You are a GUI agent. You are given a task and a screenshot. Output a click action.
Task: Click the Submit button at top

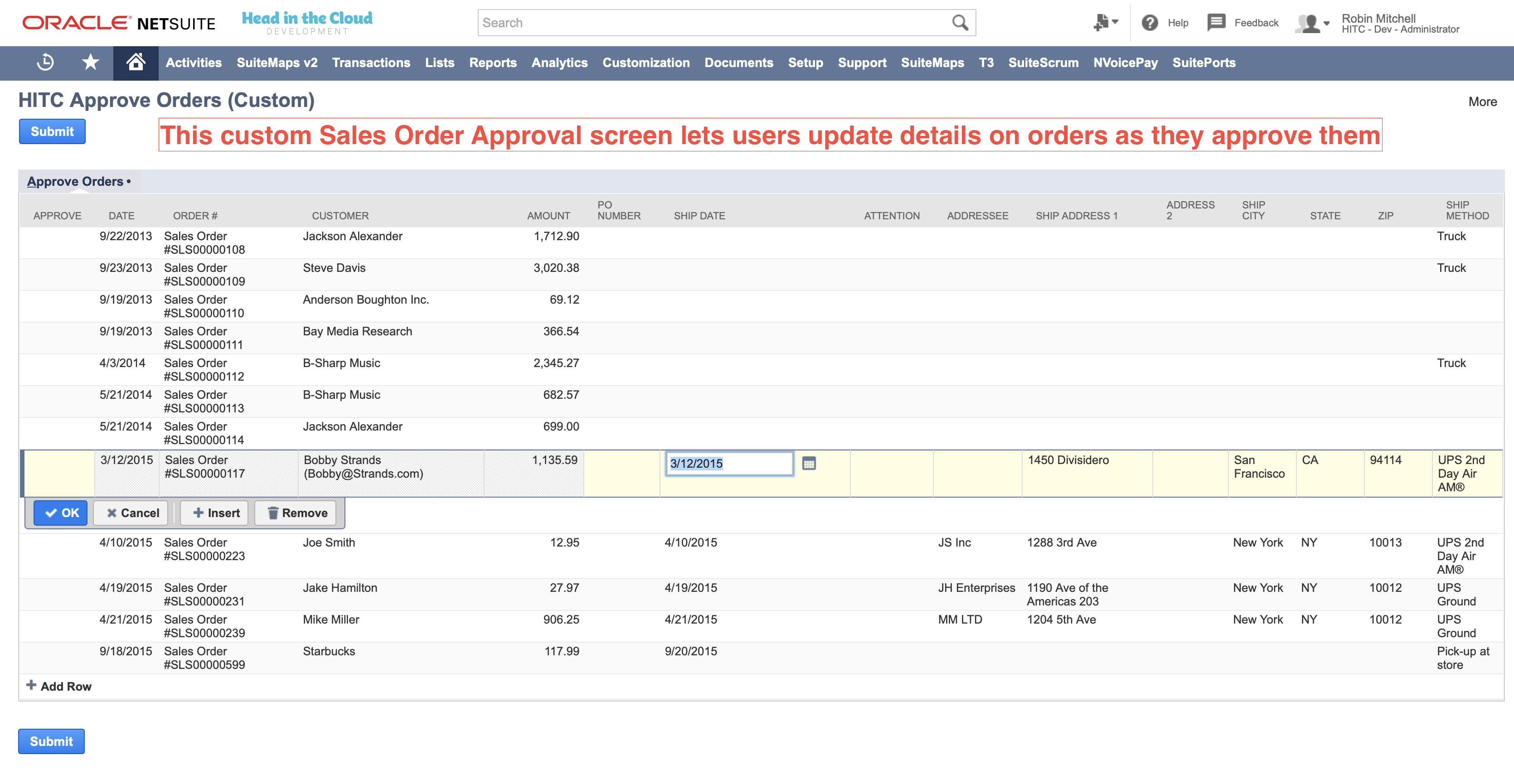pyautogui.click(x=52, y=131)
